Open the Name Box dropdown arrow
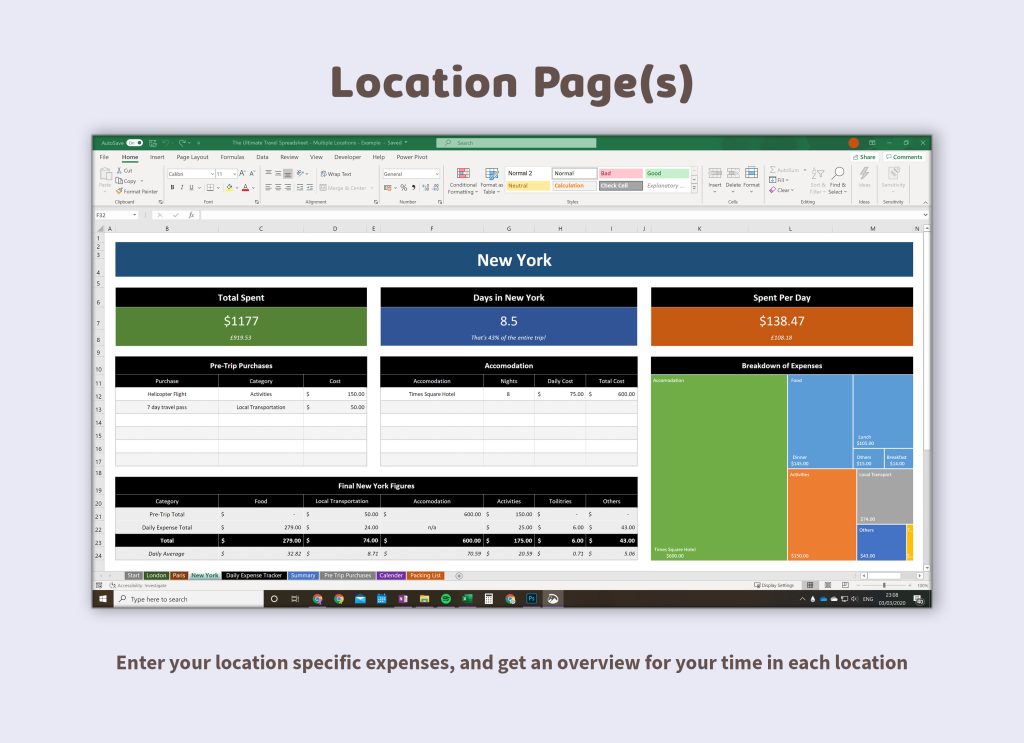Image resolution: width=1024 pixels, height=743 pixels. coord(135,215)
